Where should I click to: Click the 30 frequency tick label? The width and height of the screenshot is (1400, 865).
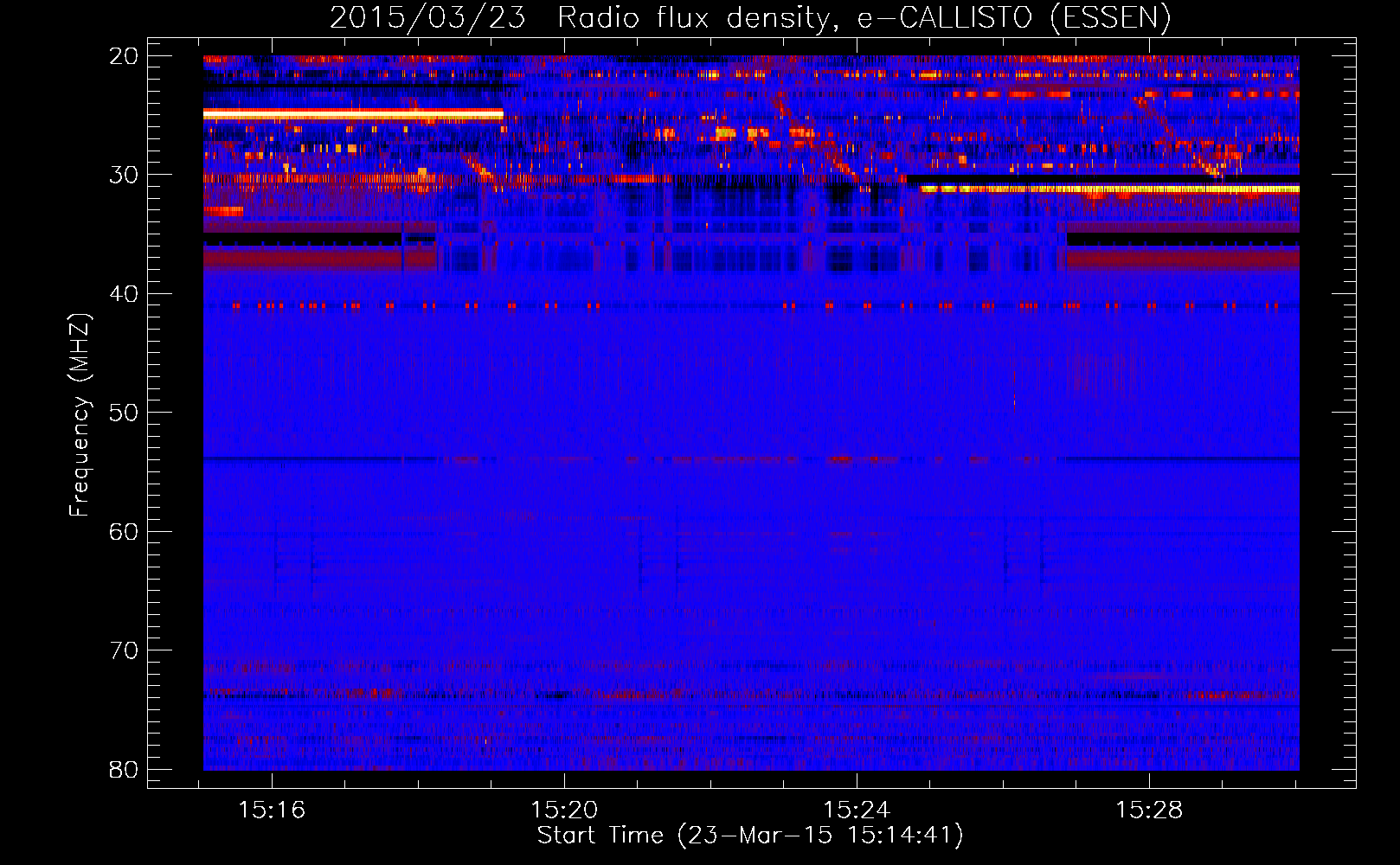[x=124, y=175]
